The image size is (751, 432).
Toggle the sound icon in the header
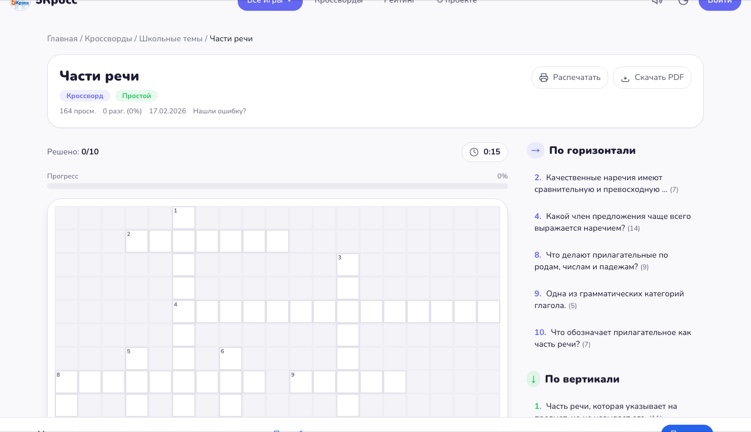657,2
